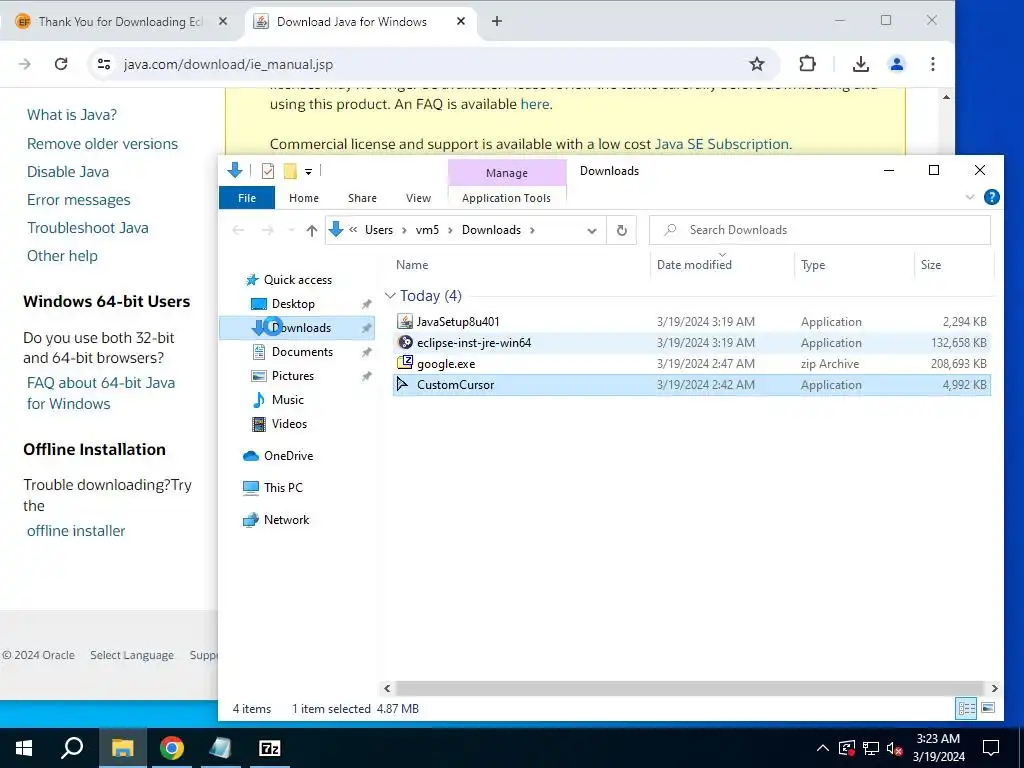This screenshot has height=768, width=1024.
Task: Open the Java SE Subscription link
Action: (722, 144)
